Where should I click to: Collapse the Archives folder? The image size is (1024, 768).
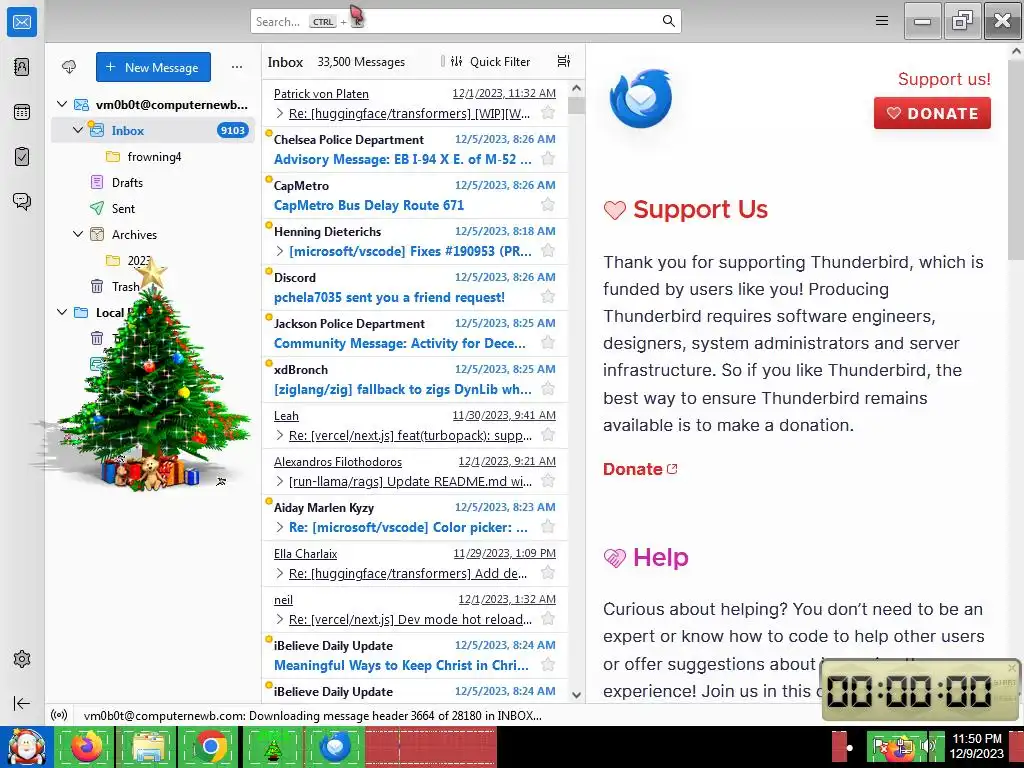[x=78, y=234]
